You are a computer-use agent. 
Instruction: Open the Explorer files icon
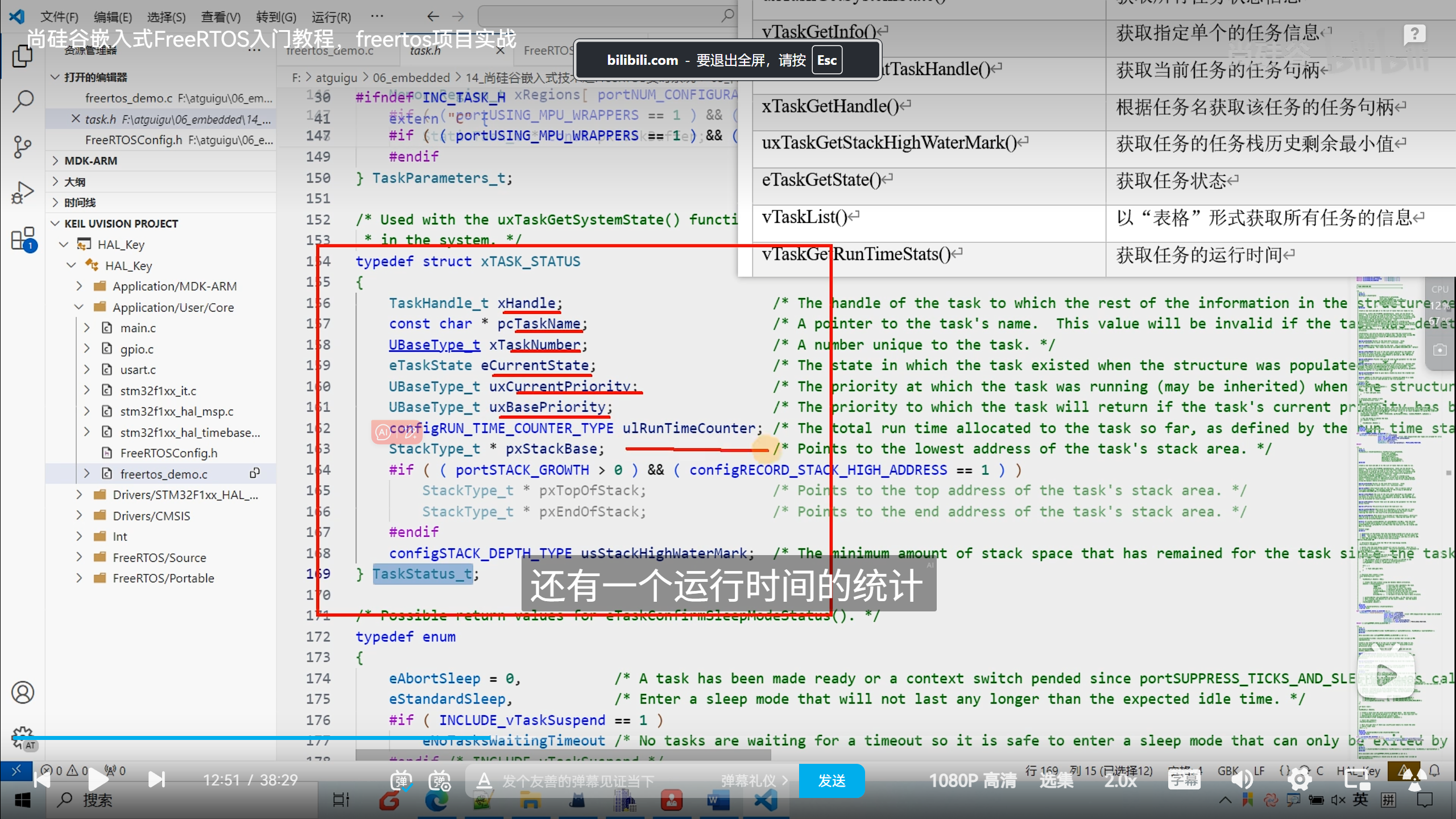click(23, 56)
